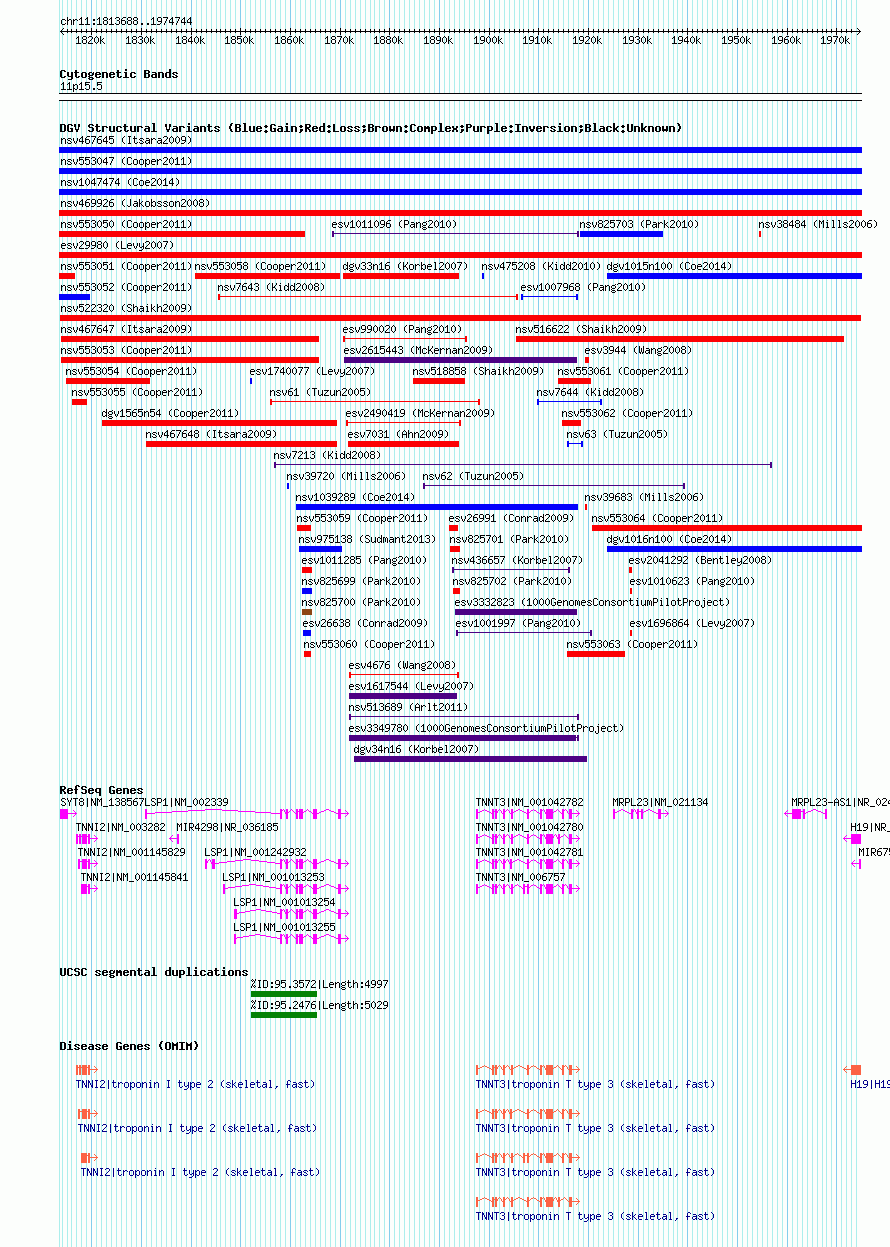Image resolution: width=890 pixels, height=1247 pixels.
Task: Click nsv522320 (Shaikh2009) label
Action: point(126,308)
